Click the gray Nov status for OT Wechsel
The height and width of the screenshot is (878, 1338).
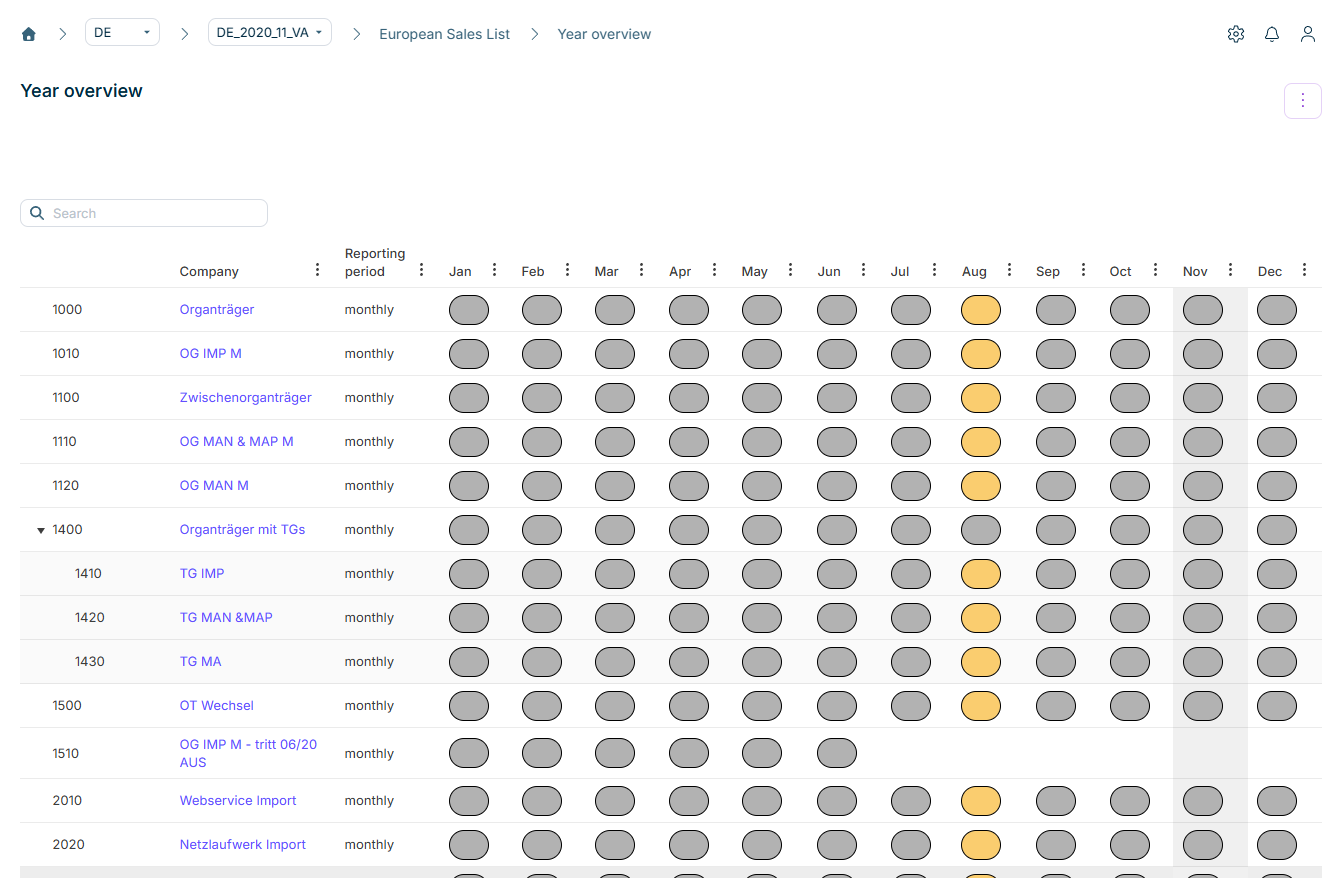(x=1203, y=706)
